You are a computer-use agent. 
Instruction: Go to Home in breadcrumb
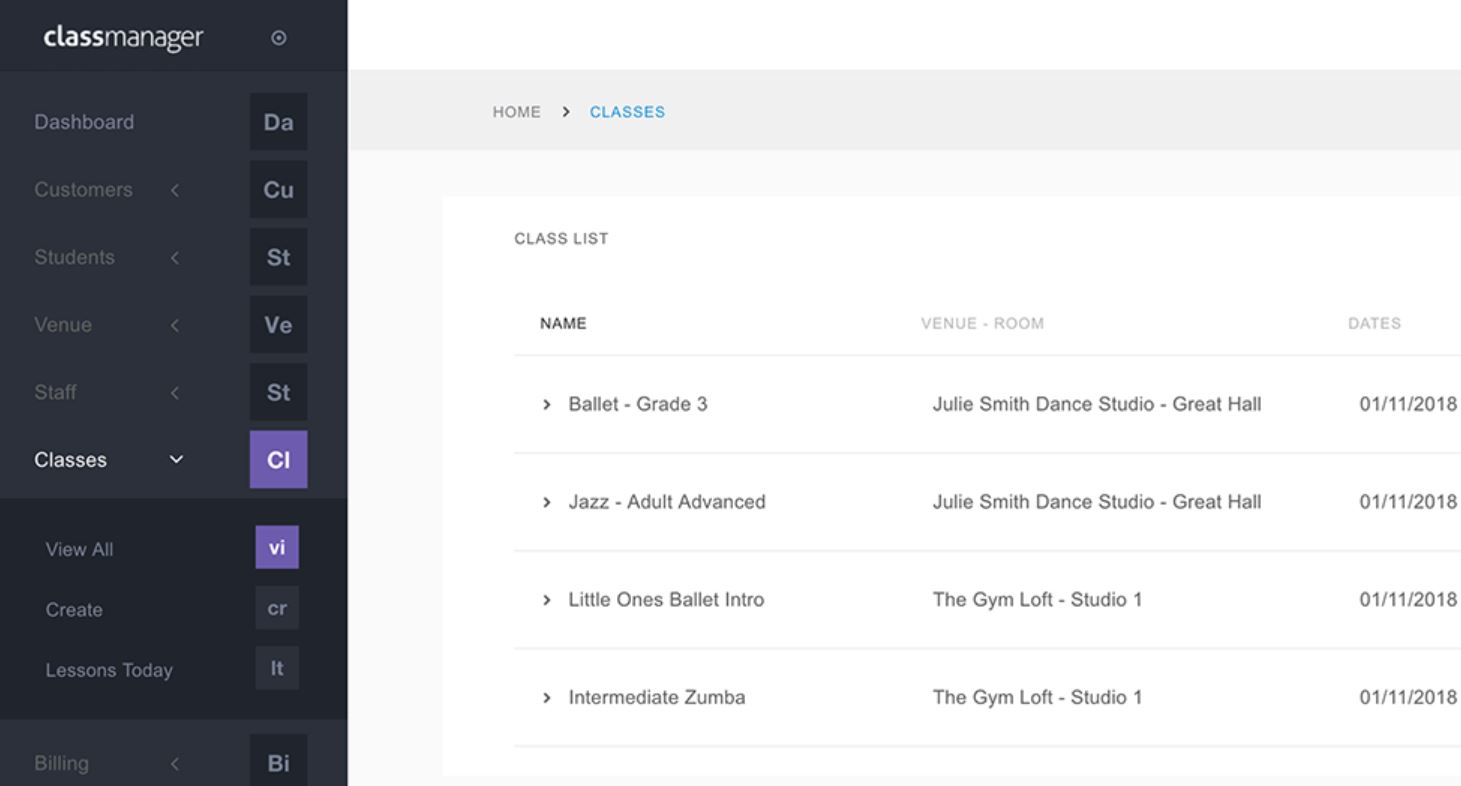[x=516, y=112]
